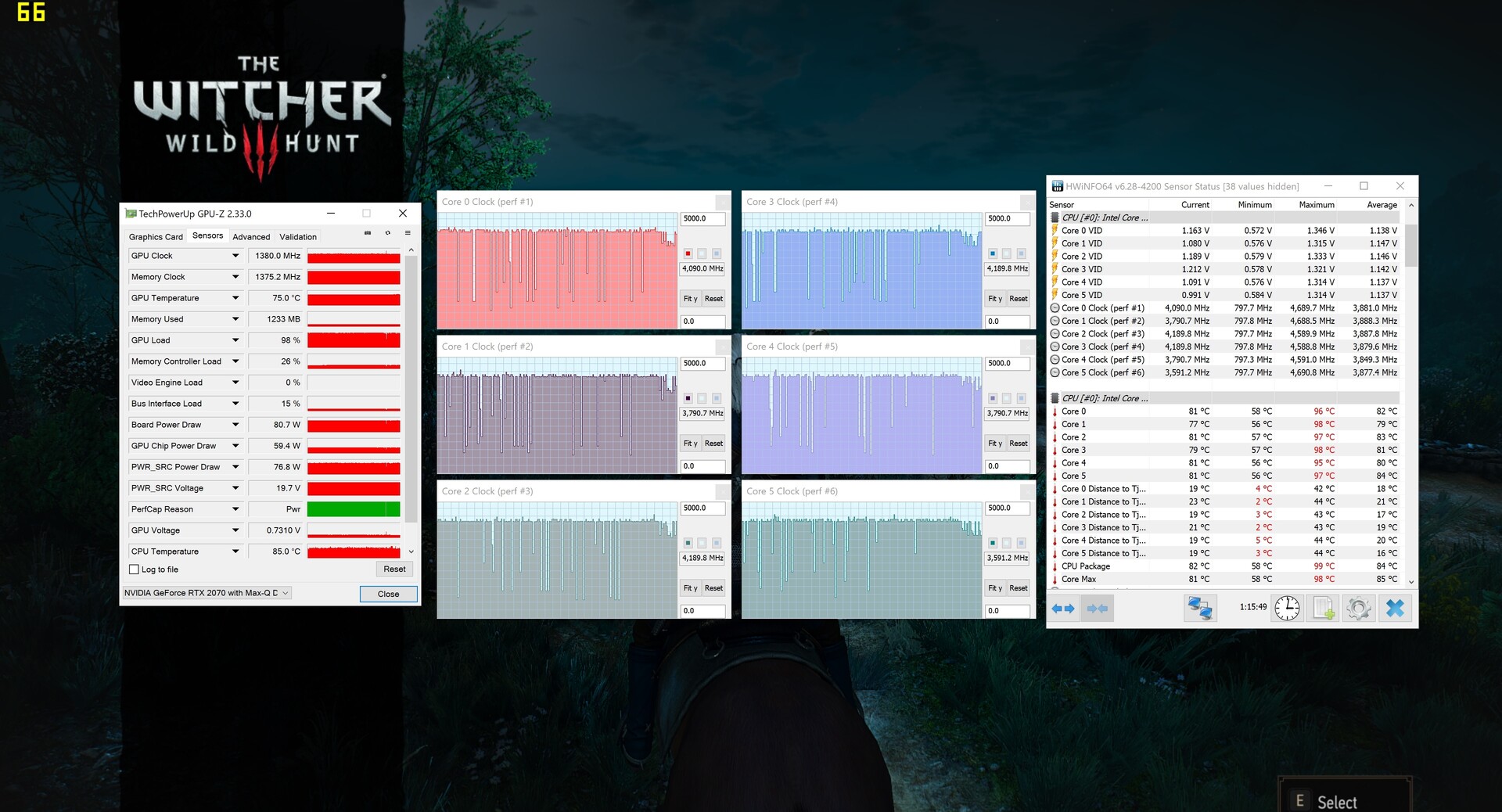Click the GPU-Z sensors Reset button

pos(394,569)
